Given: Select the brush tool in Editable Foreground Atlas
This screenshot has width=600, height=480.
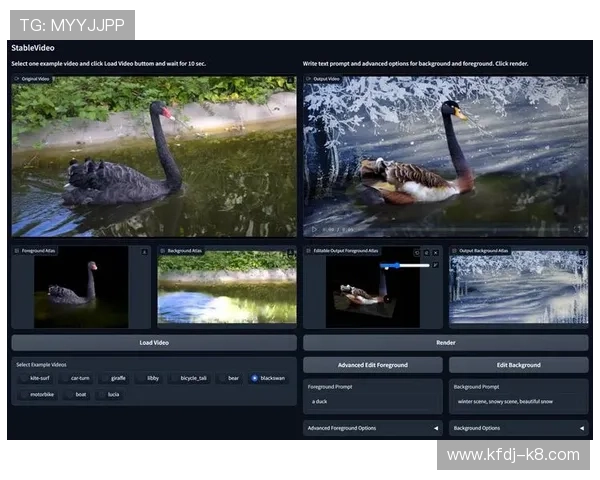Looking at the screenshot, I should (x=436, y=265).
